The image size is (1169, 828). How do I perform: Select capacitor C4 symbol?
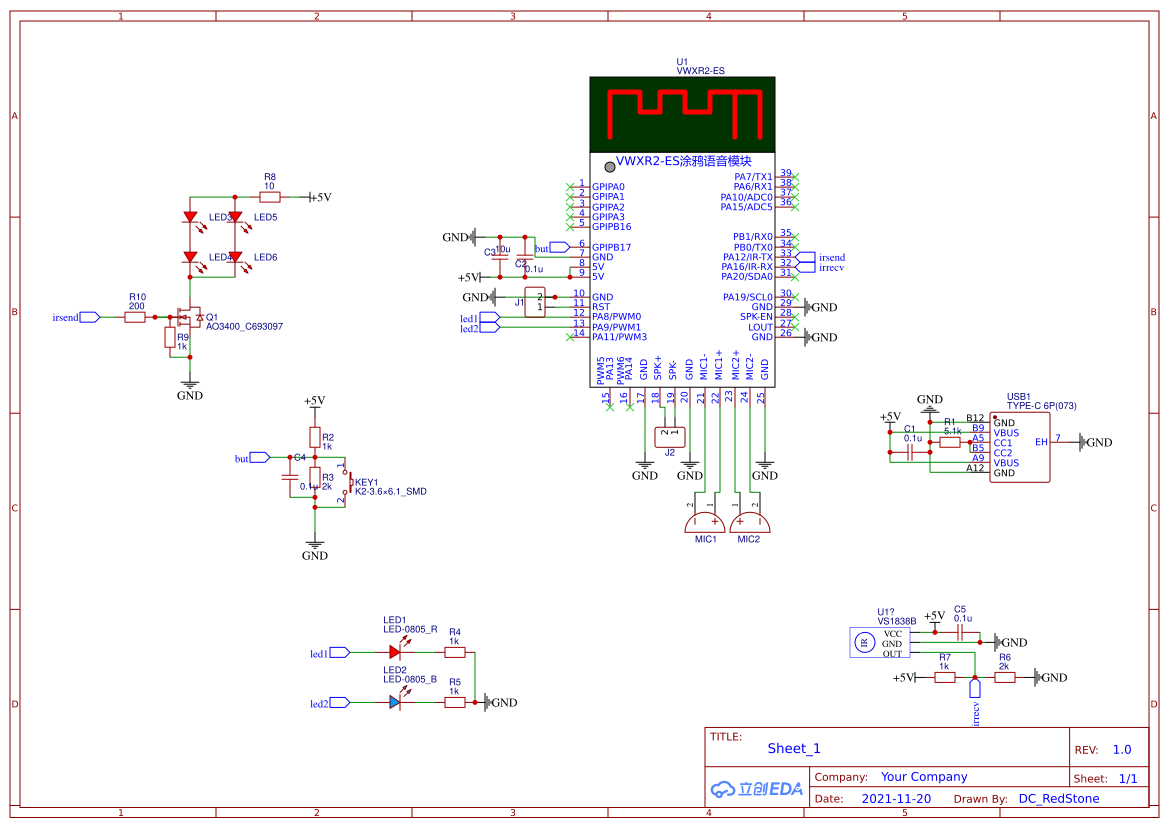290,476
